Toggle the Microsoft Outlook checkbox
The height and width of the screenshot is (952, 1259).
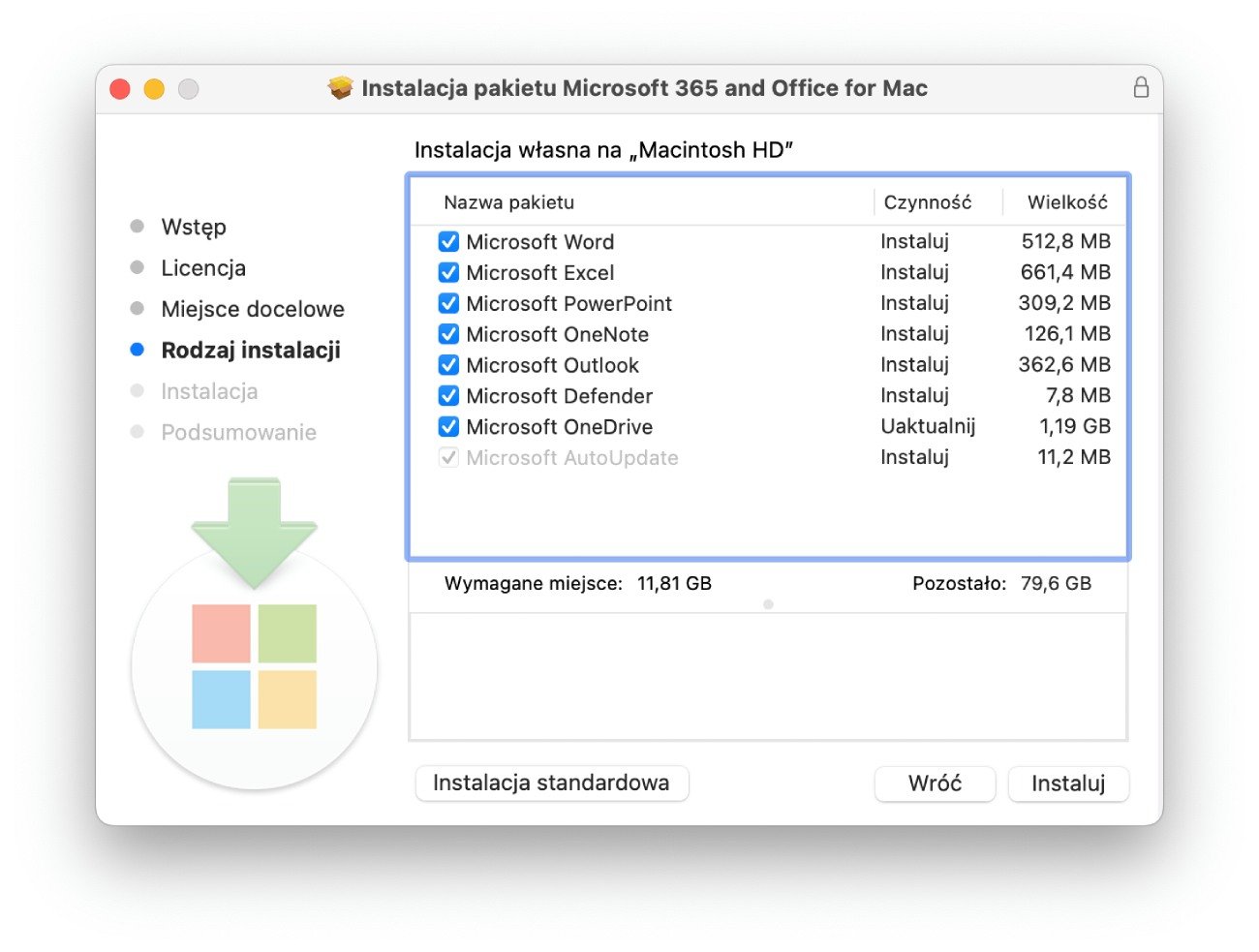tap(448, 365)
